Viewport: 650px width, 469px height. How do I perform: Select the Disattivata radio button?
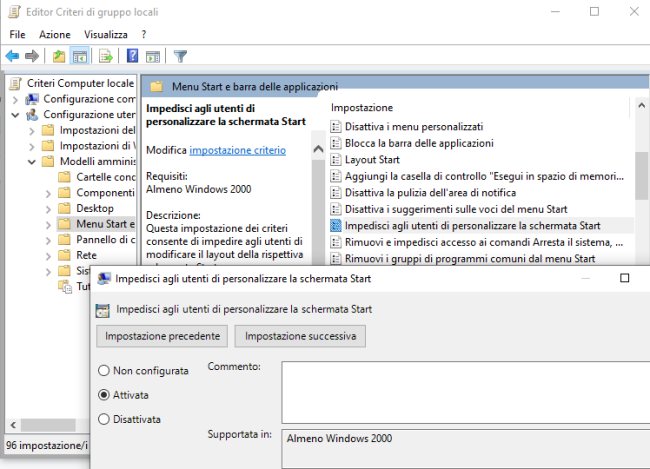point(104,419)
